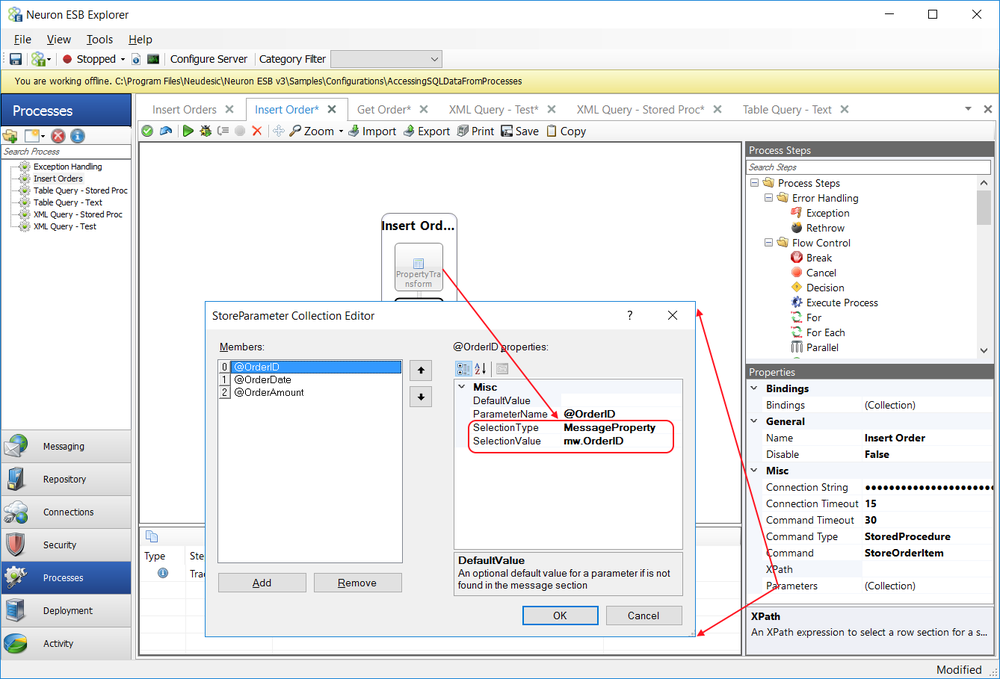Viewport: 1000px width, 679px height.
Task: Collapse the Misc category in the dialog
Action: click(462, 387)
